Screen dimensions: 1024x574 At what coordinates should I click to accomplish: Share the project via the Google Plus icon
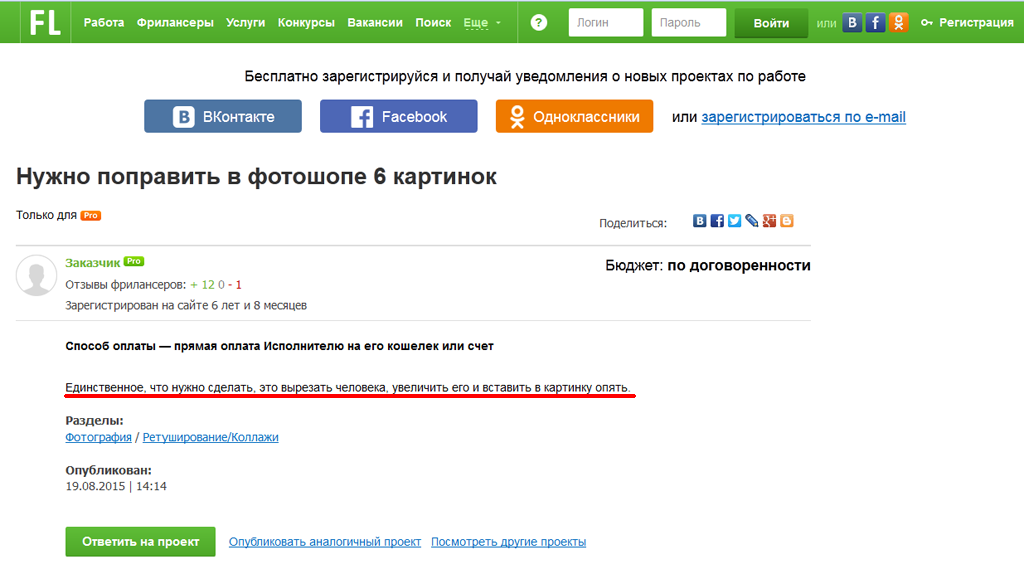pyautogui.click(x=769, y=221)
